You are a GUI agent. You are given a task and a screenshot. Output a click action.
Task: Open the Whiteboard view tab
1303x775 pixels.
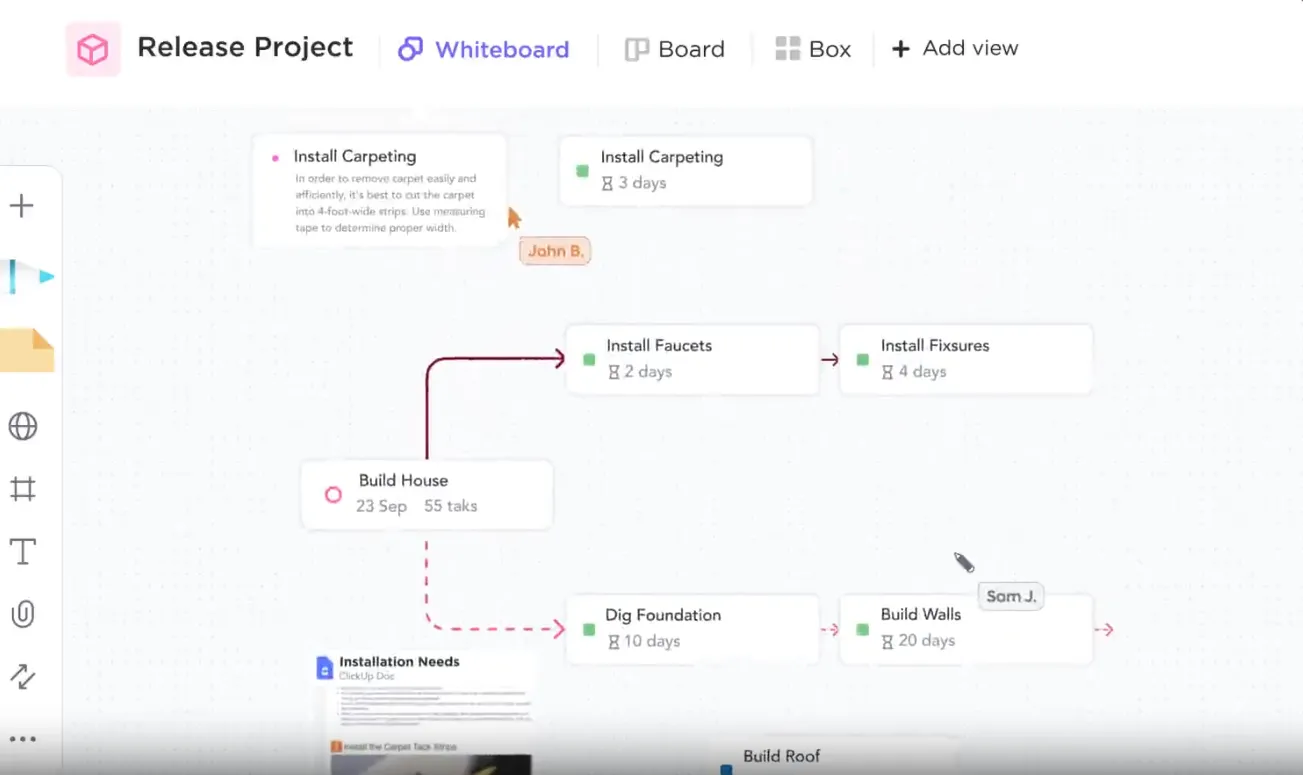point(484,49)
